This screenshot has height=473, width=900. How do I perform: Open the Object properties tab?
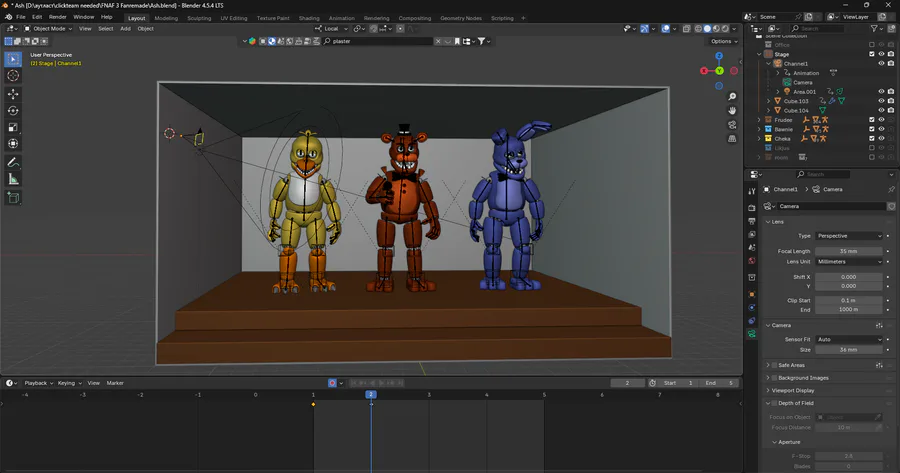tap(752, 294)
